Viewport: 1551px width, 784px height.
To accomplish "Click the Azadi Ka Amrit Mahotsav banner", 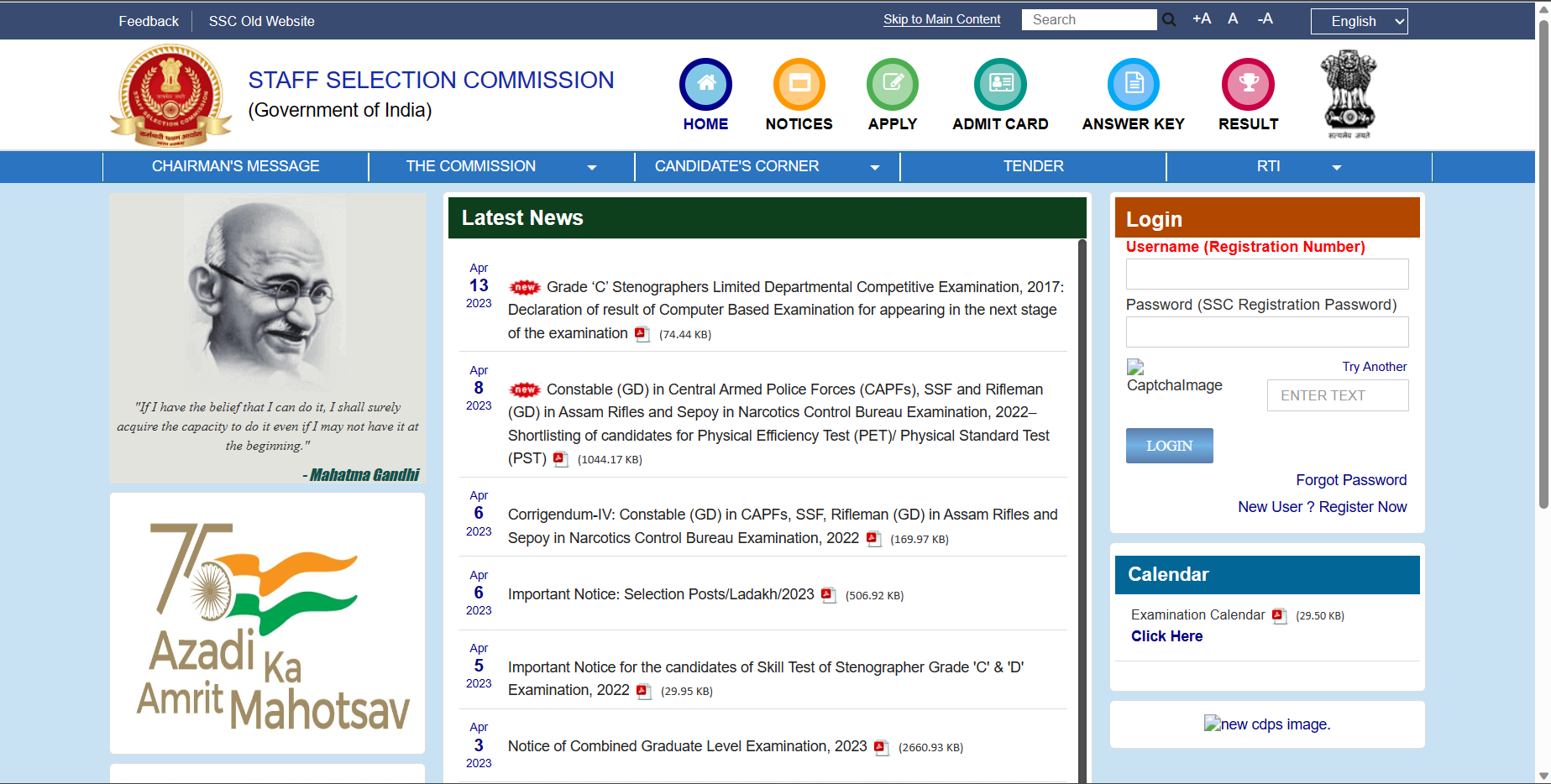I will click(x=267, y=623).
